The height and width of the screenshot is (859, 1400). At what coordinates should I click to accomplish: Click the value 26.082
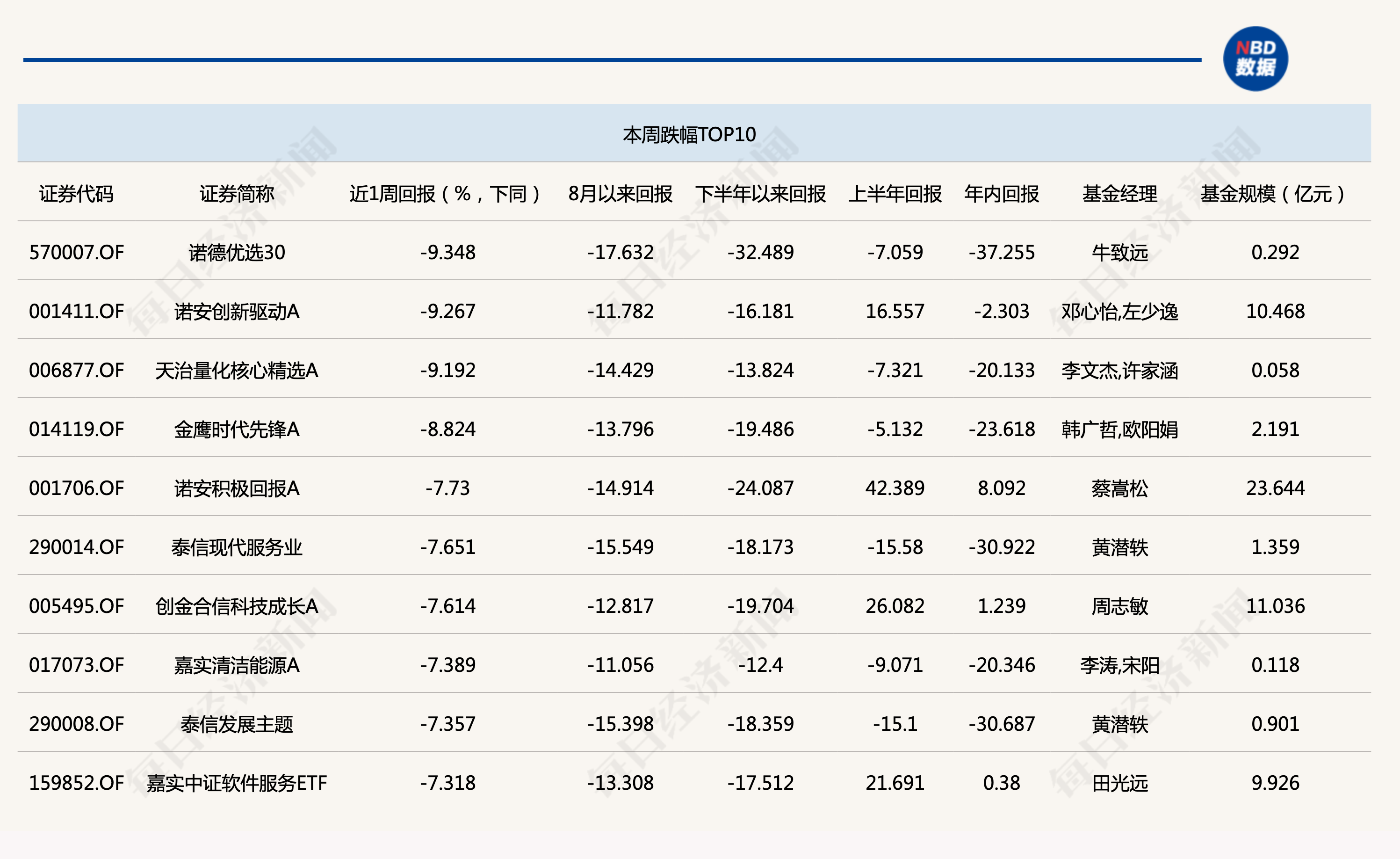(895, 606)
